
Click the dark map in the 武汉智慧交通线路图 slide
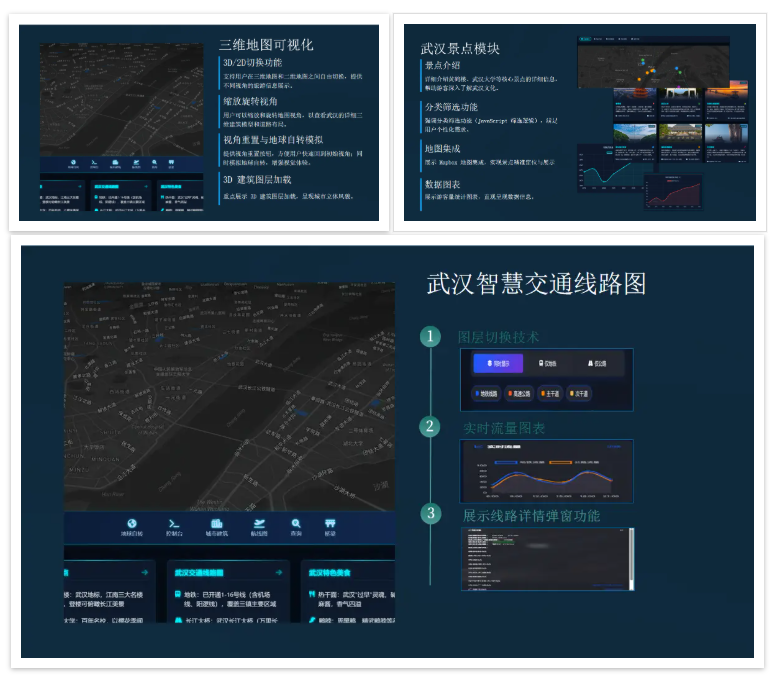(x=229, y=397)
